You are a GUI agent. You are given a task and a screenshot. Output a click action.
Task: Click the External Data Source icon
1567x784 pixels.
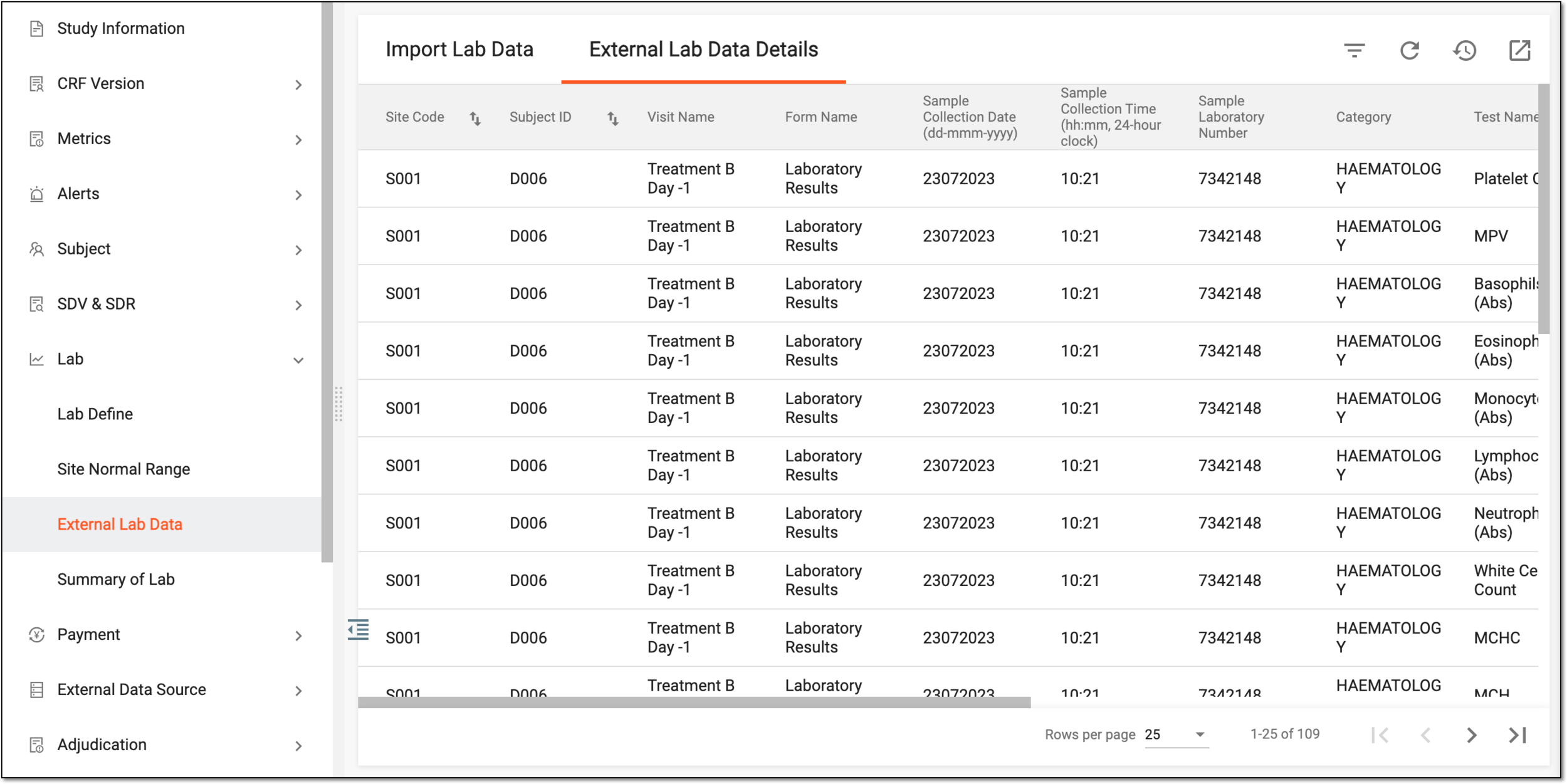[x=37, y=690]
